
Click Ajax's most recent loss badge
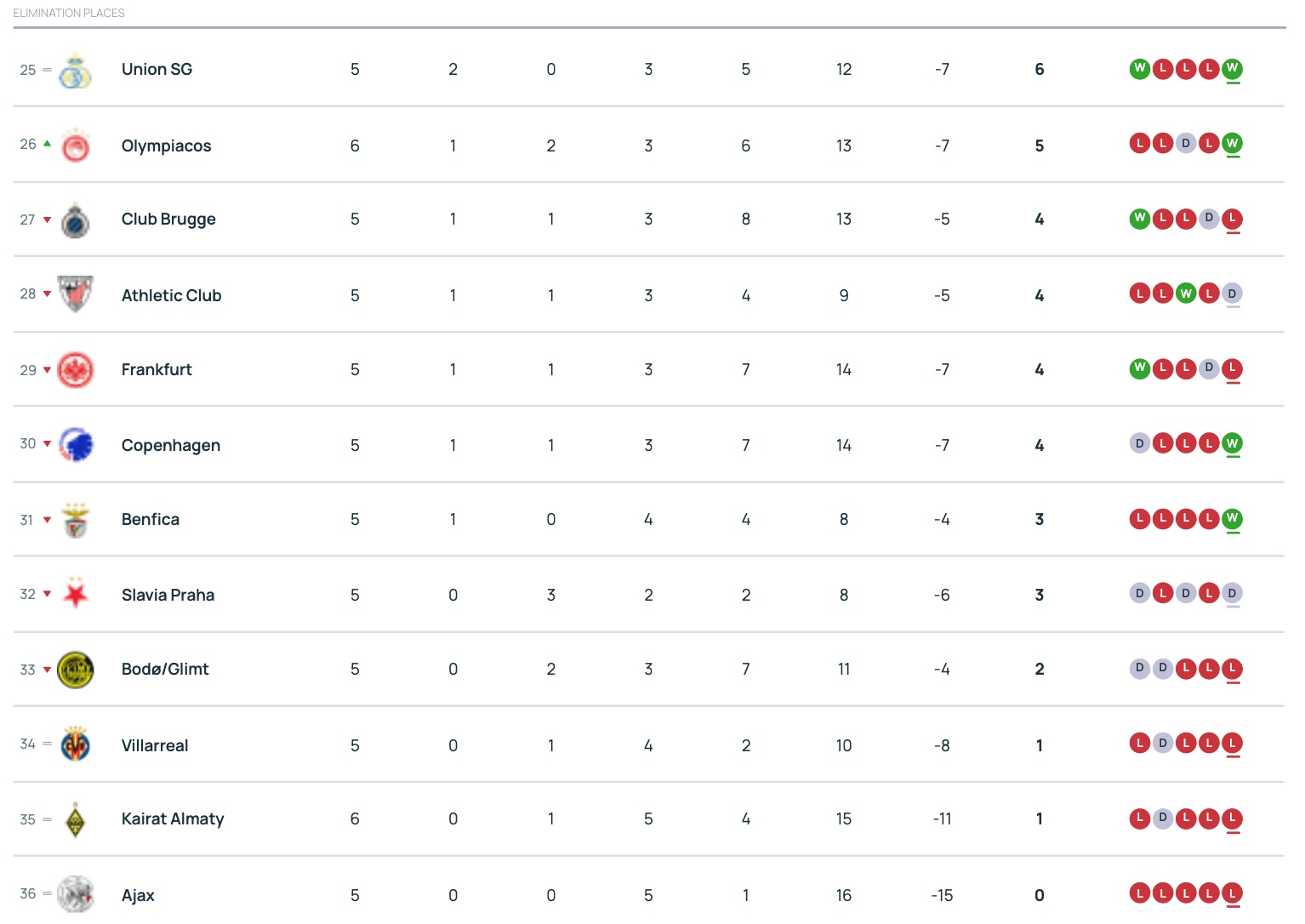point(1232,893)
